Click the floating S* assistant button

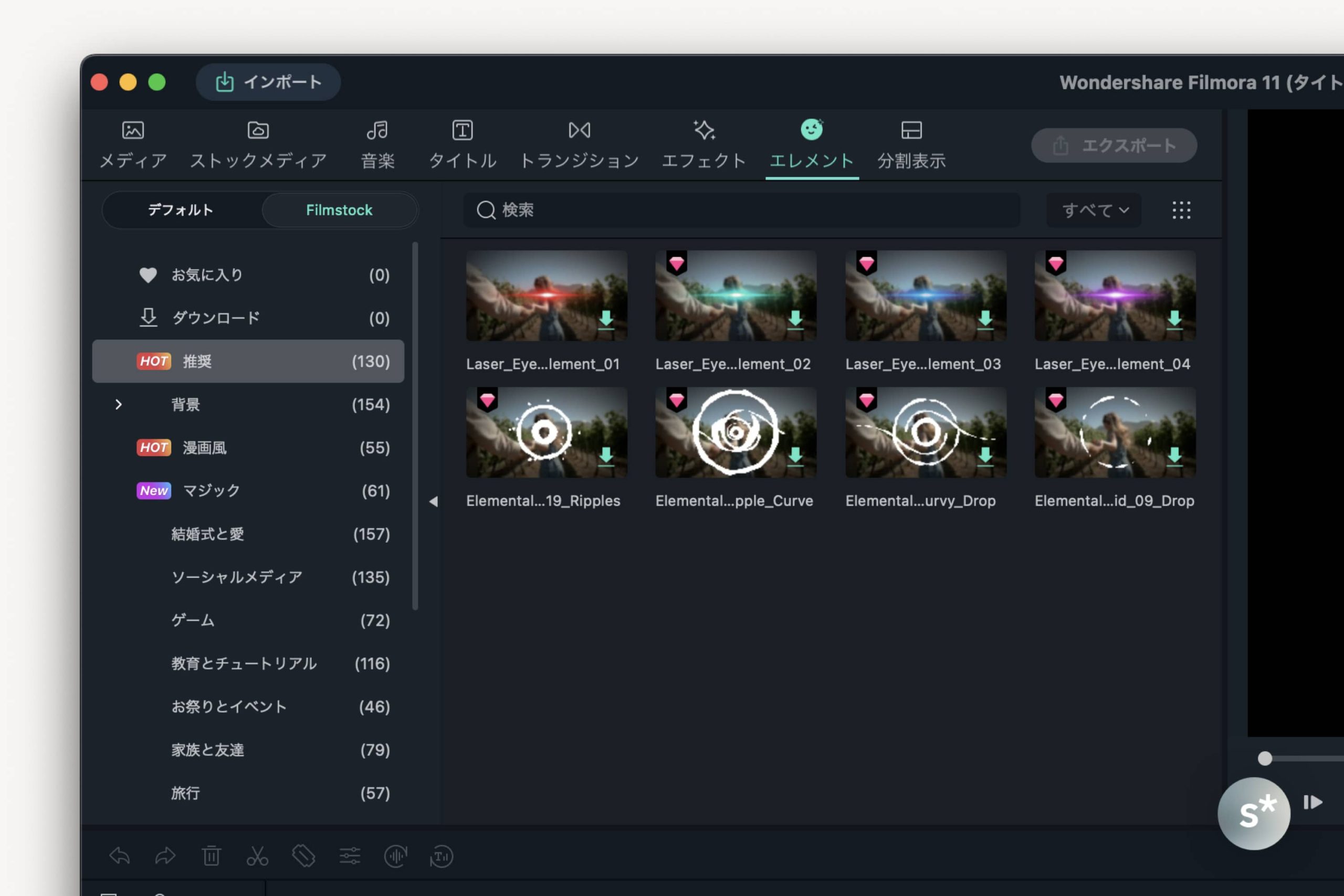(x=1254, y=813)
